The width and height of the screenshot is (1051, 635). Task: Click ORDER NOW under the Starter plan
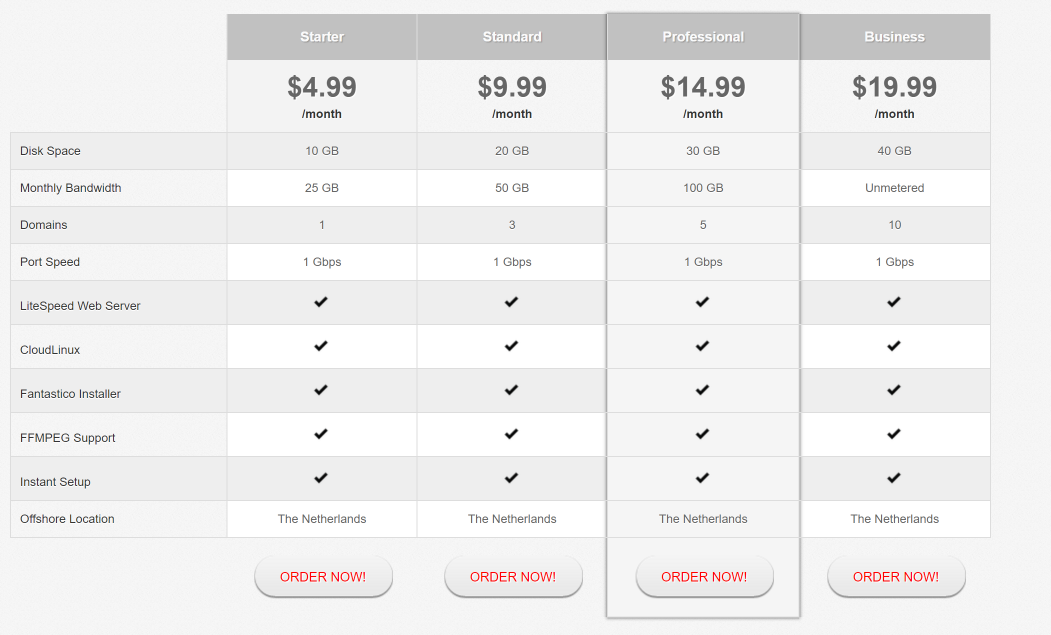coord(323,577)
